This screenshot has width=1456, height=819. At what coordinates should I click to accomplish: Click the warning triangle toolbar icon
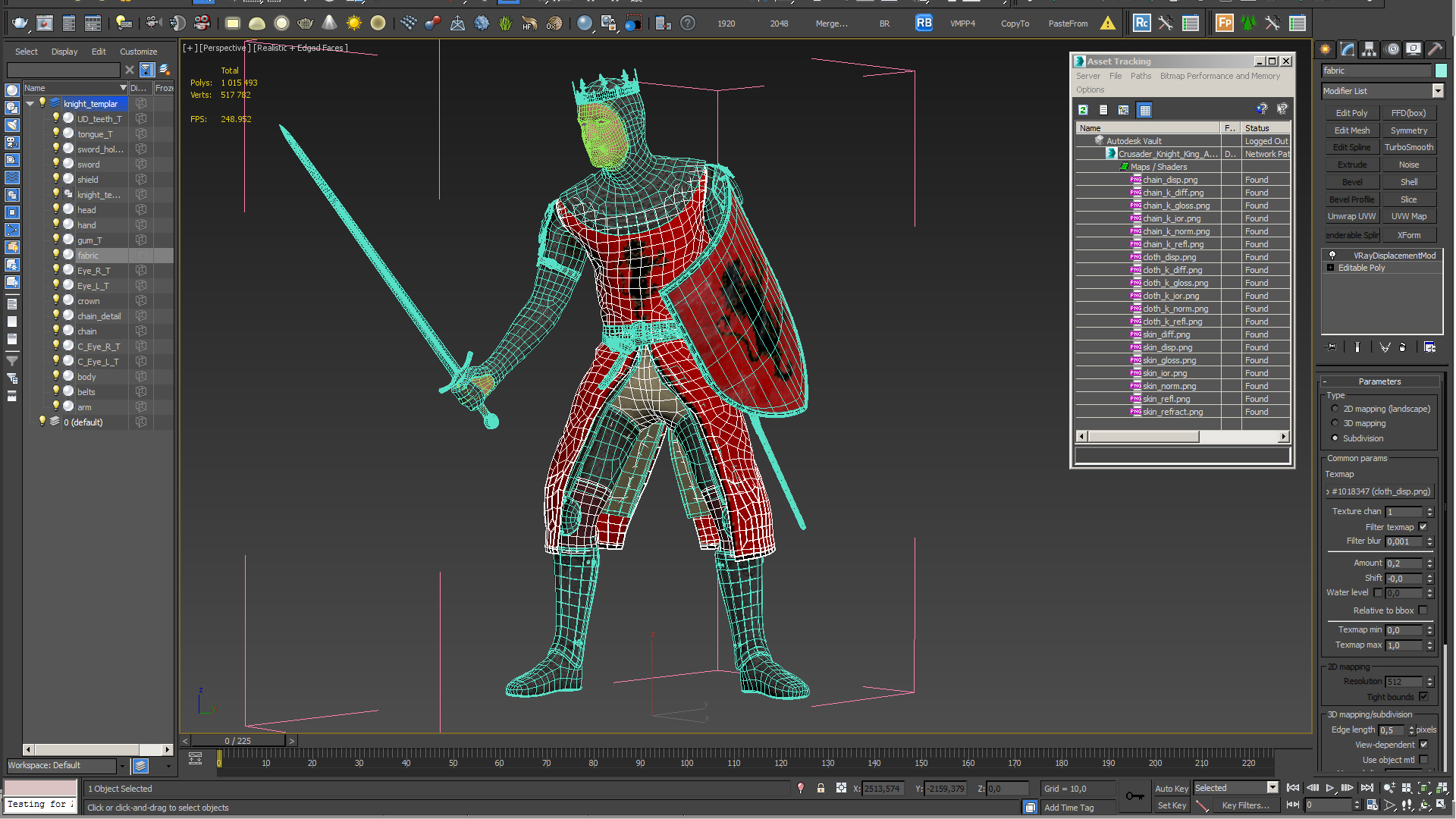point(1108,24)
